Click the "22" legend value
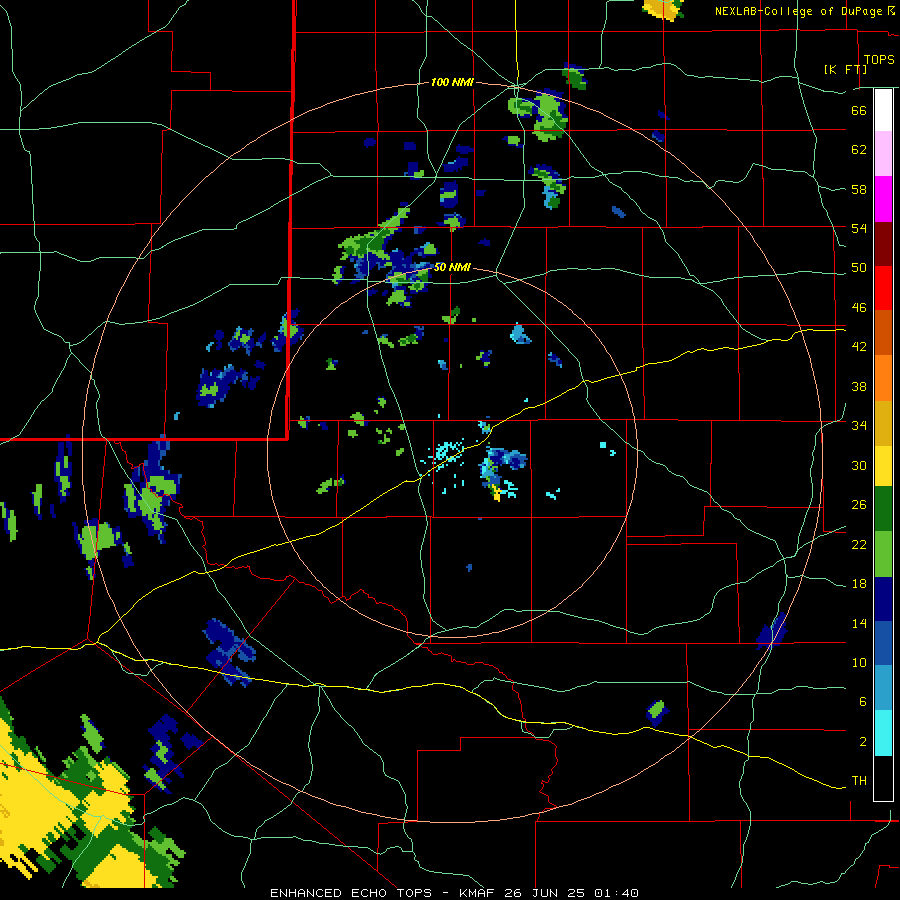 [859, 544]
